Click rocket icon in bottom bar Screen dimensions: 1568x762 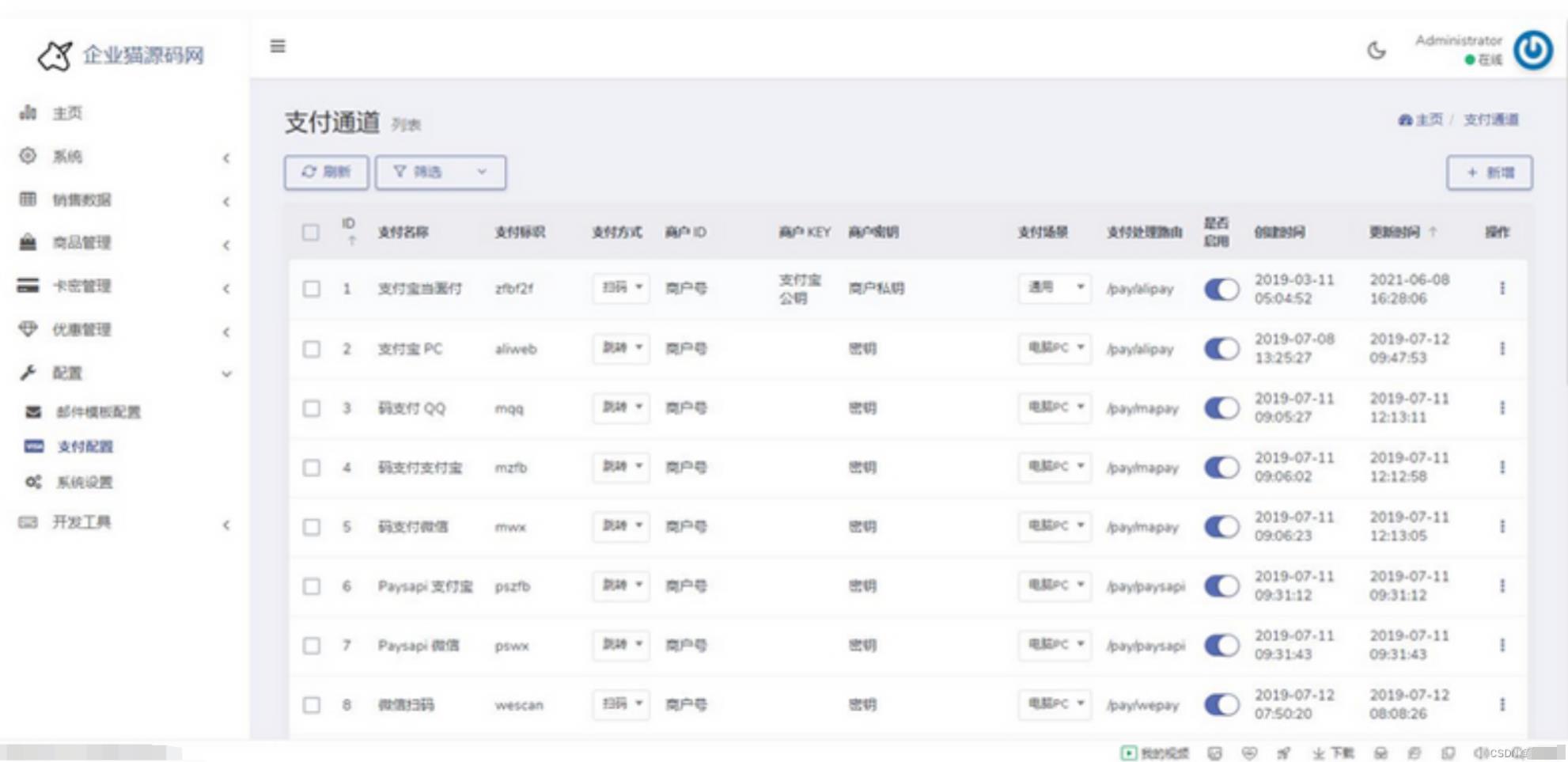(x=1283, y=753)
